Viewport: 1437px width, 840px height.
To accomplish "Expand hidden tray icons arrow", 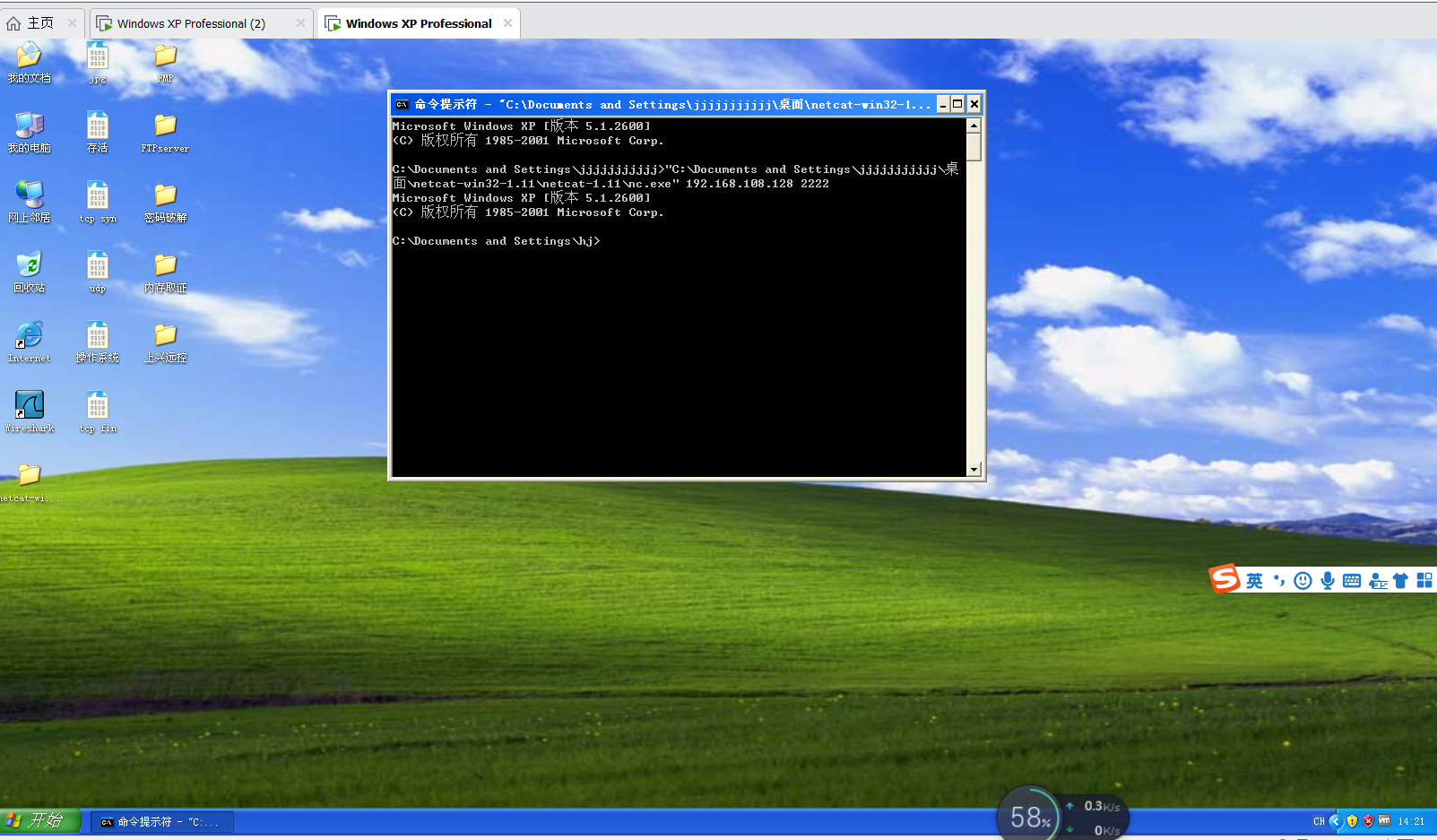I will (x=1336, y=821).
